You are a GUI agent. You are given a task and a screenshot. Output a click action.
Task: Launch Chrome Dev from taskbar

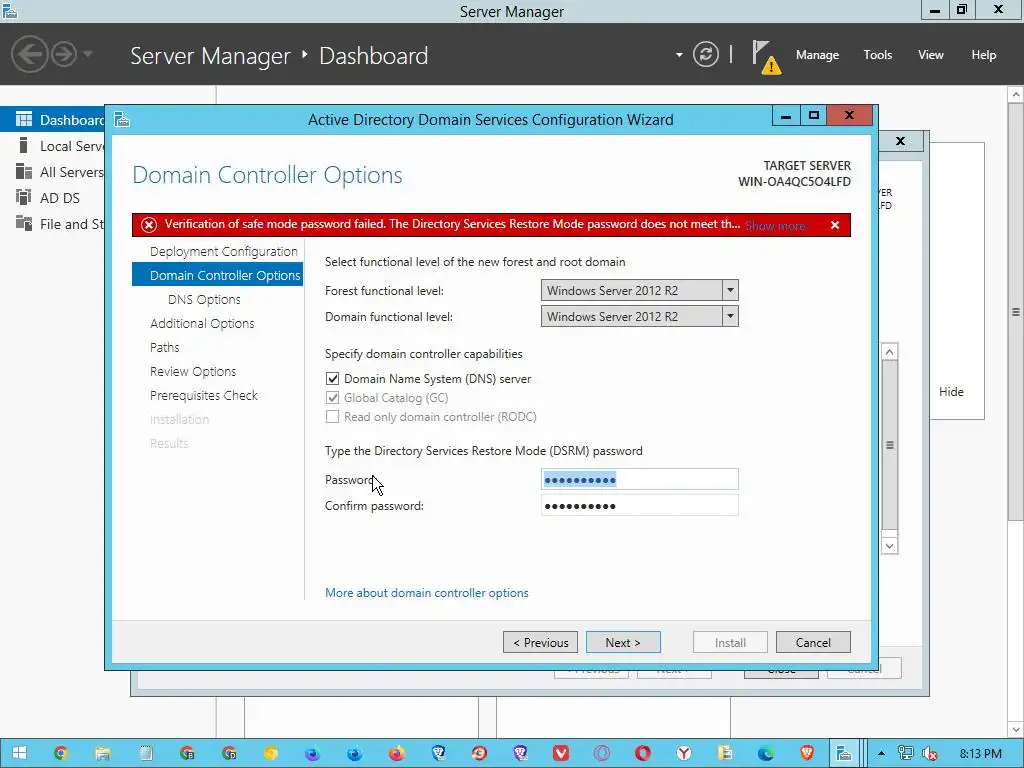[x=229, y=754]
